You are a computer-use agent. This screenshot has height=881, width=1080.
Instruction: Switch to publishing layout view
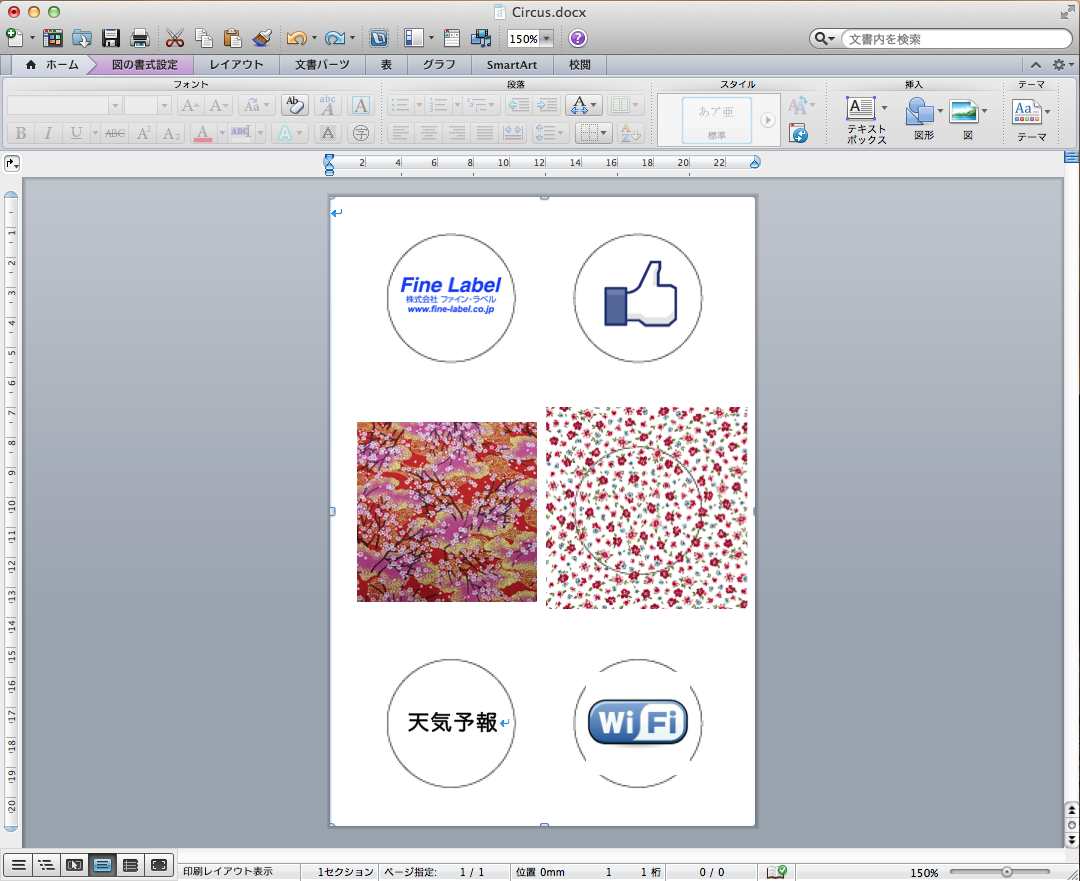click(x=74, y=865)
